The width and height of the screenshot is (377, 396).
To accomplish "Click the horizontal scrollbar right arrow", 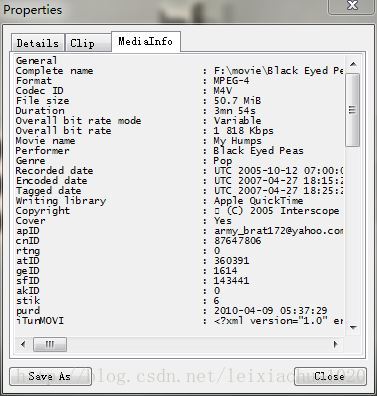I will coord(335,344).
